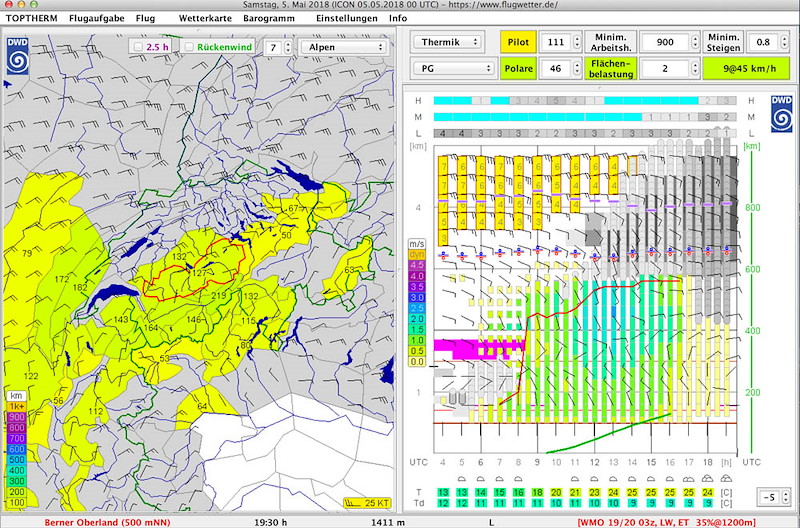Image resolution: width=800 pixels, height=528 pixels.
Task: Click the cloud symbol under 6 UTC
Action: click(481, 479)
